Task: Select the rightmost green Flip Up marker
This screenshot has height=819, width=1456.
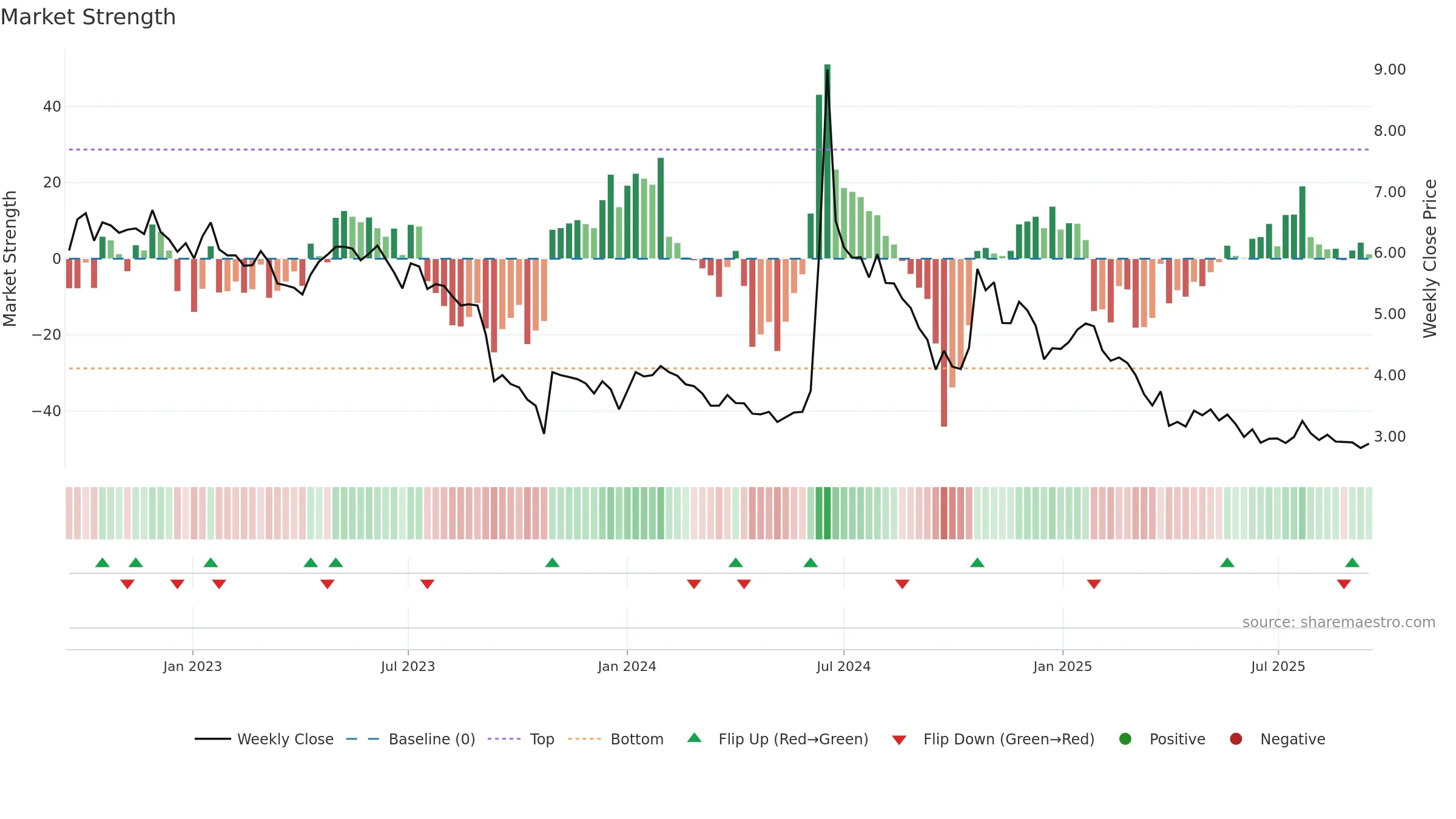Action: [1352, 562]
